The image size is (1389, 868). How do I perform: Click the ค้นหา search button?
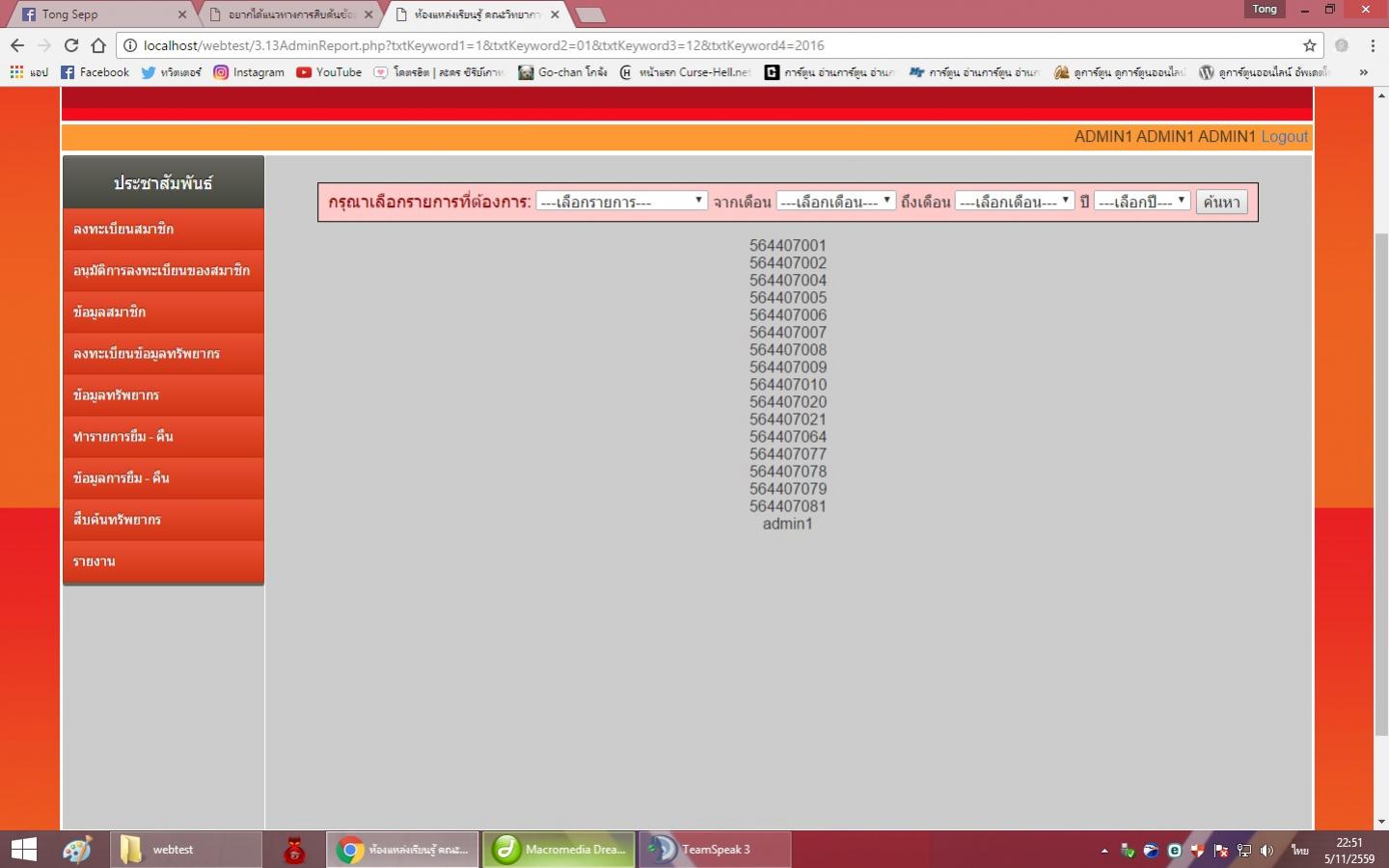click(x=1221, y=202)
